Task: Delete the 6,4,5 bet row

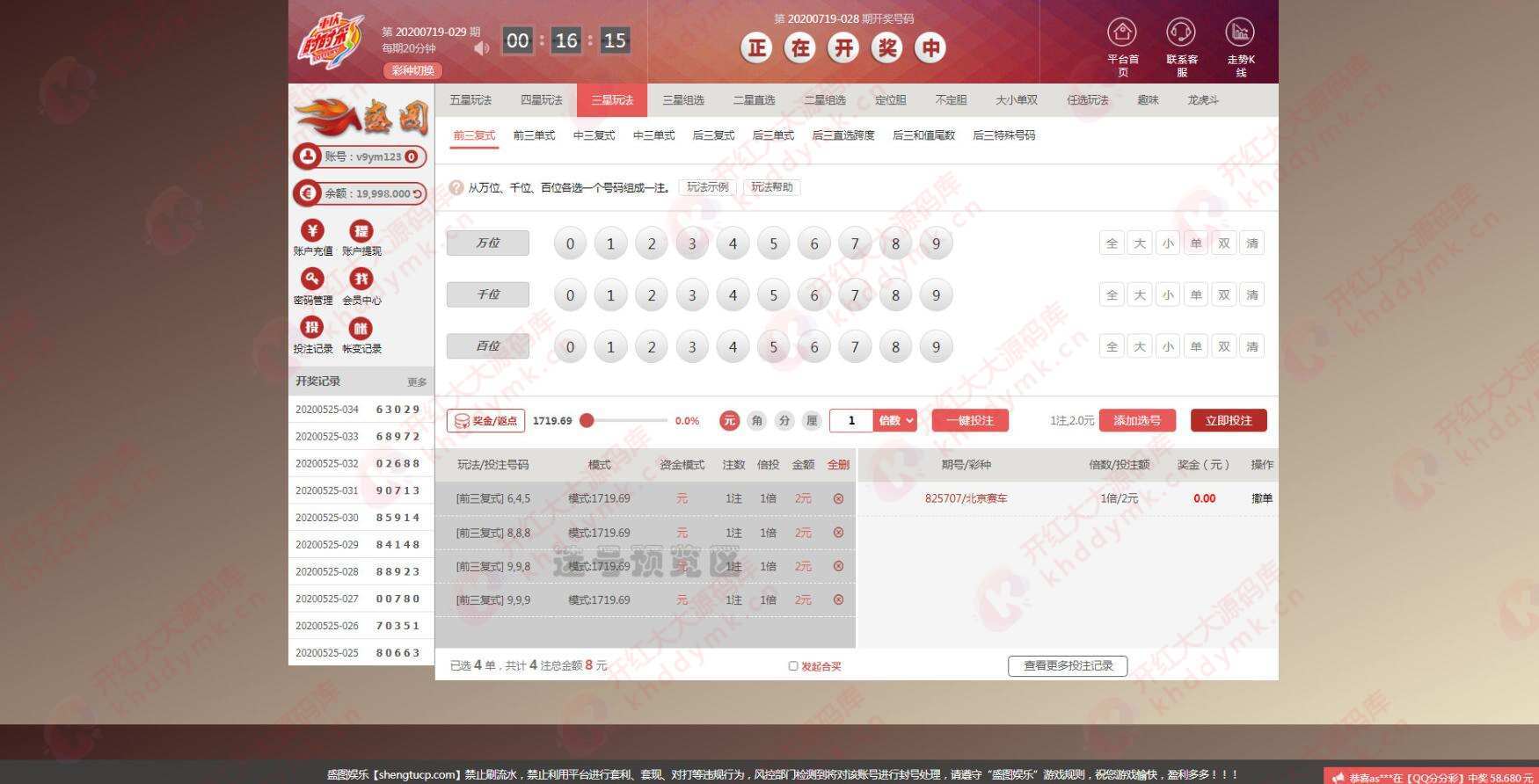Action: 838,498
